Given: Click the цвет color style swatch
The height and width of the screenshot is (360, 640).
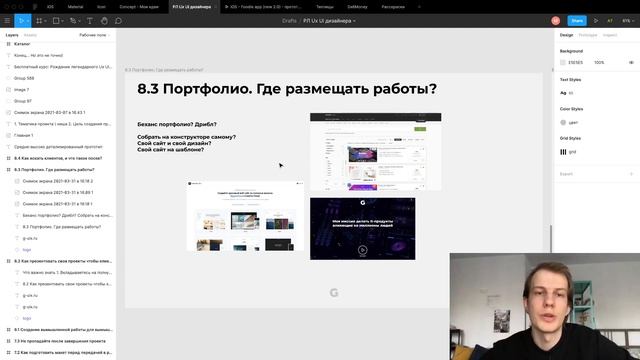Looking at the screenshot, I should pos(563,122).
